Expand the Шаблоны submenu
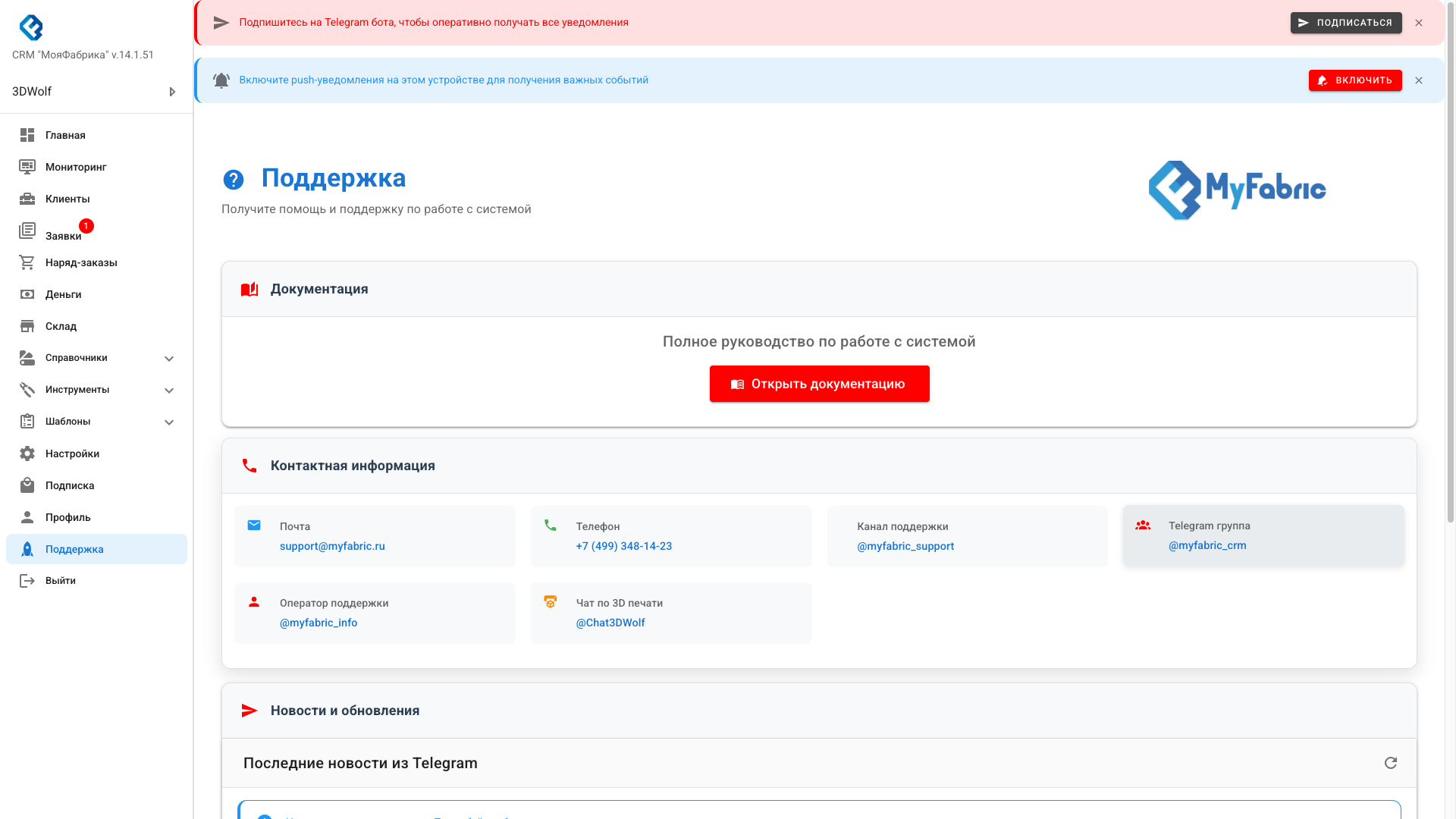Screen dimensions: 1456x819 169,422
